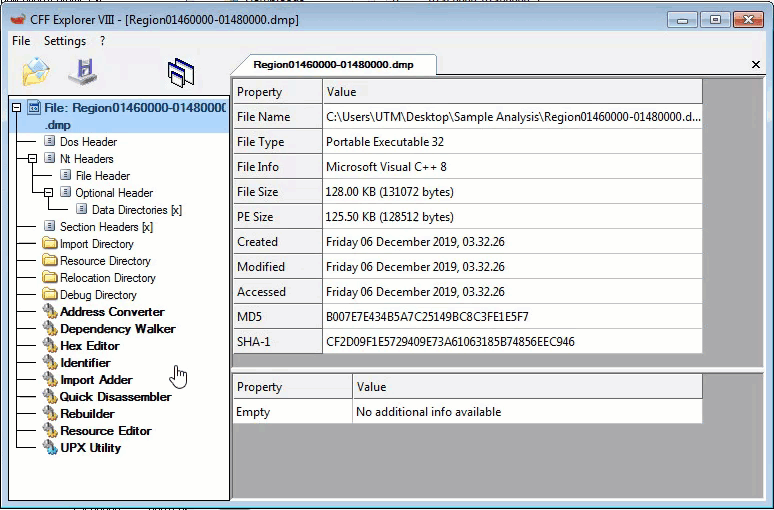Viewport: 774px width, 510px height.
Task: Open the question mark help menu
Action: click(102, 41)
